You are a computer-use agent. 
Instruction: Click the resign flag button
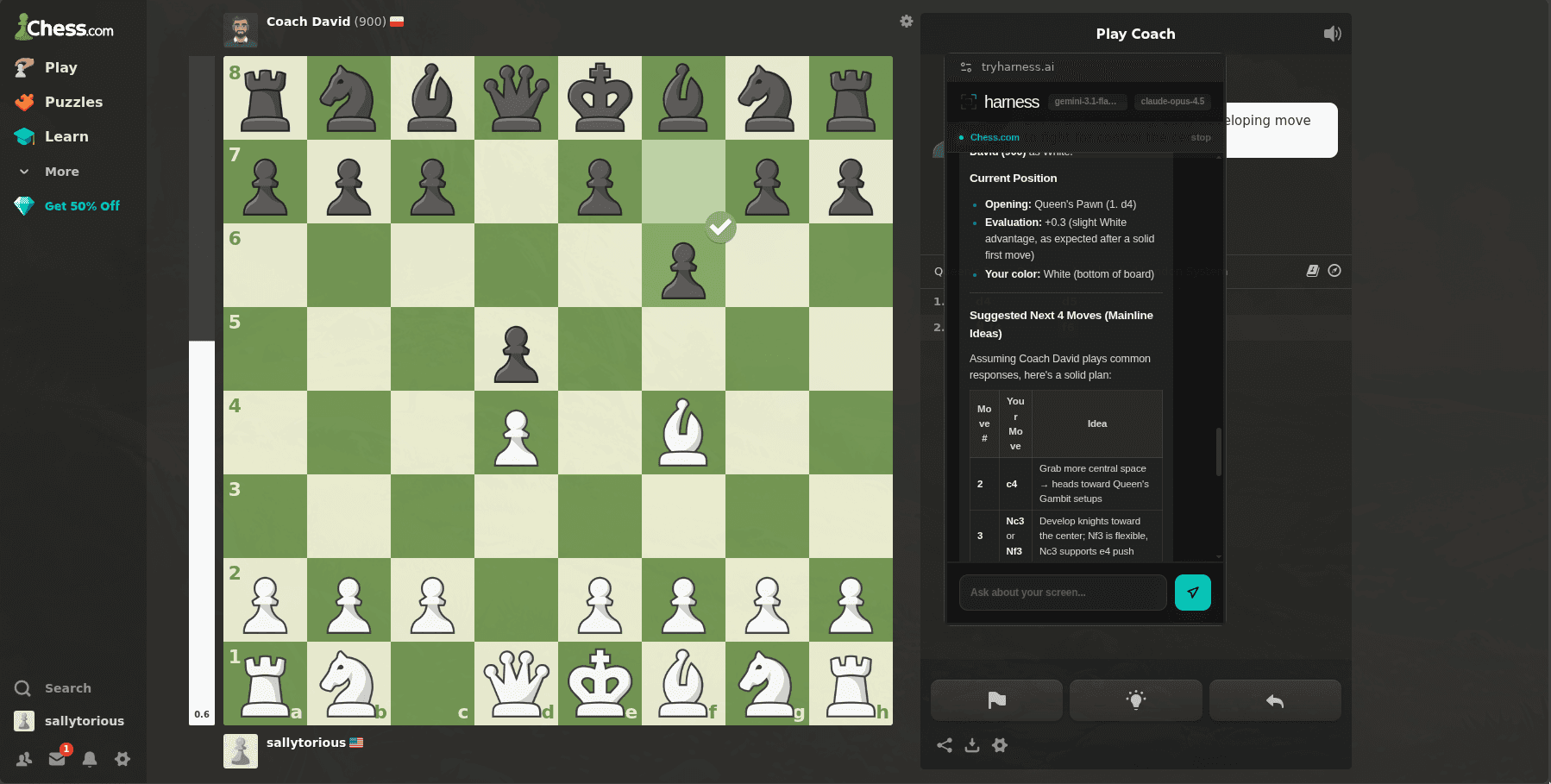pyautogui.click(x=996, y=700)
